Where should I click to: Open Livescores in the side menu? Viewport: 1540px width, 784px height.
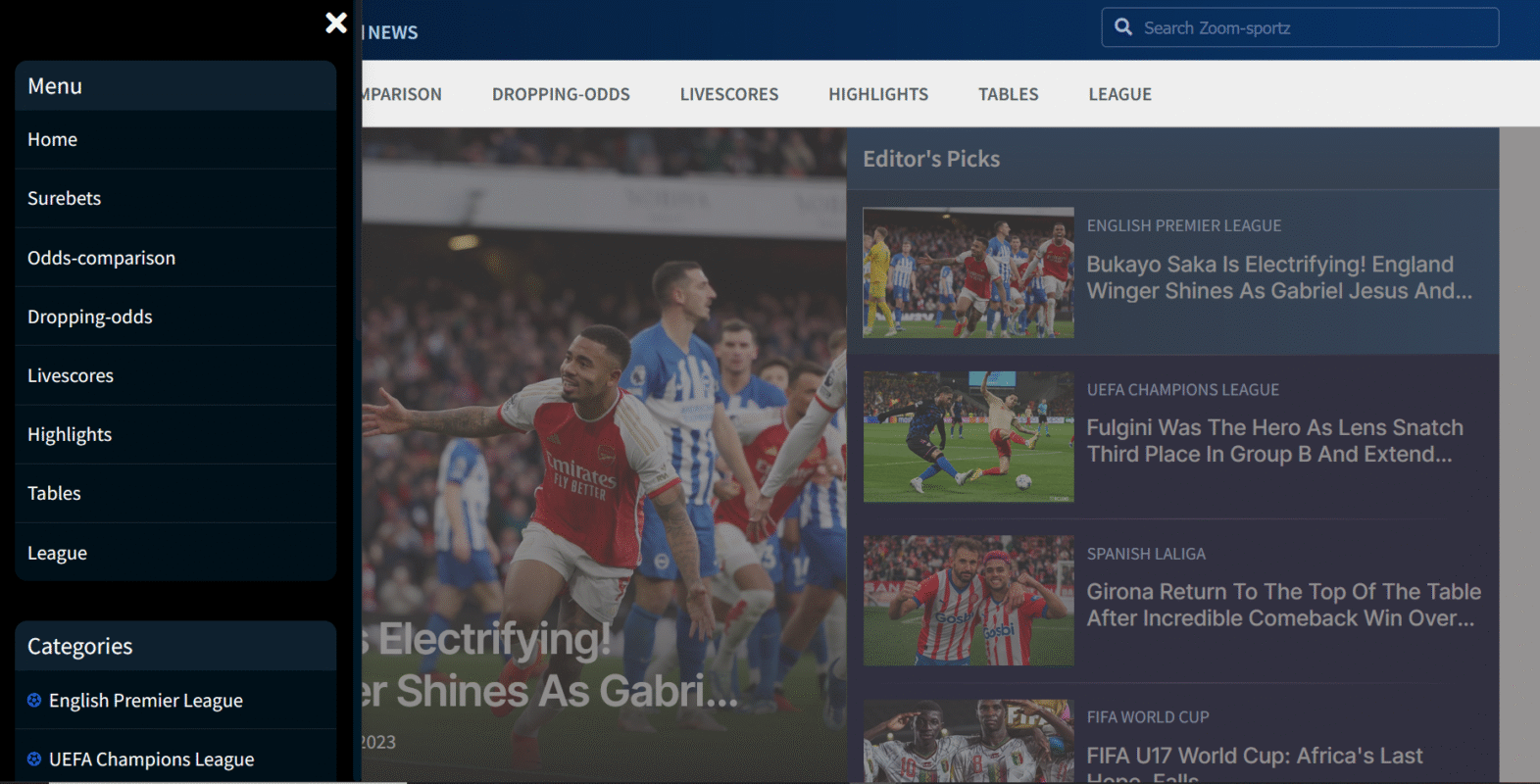click(x=175, y=375)
